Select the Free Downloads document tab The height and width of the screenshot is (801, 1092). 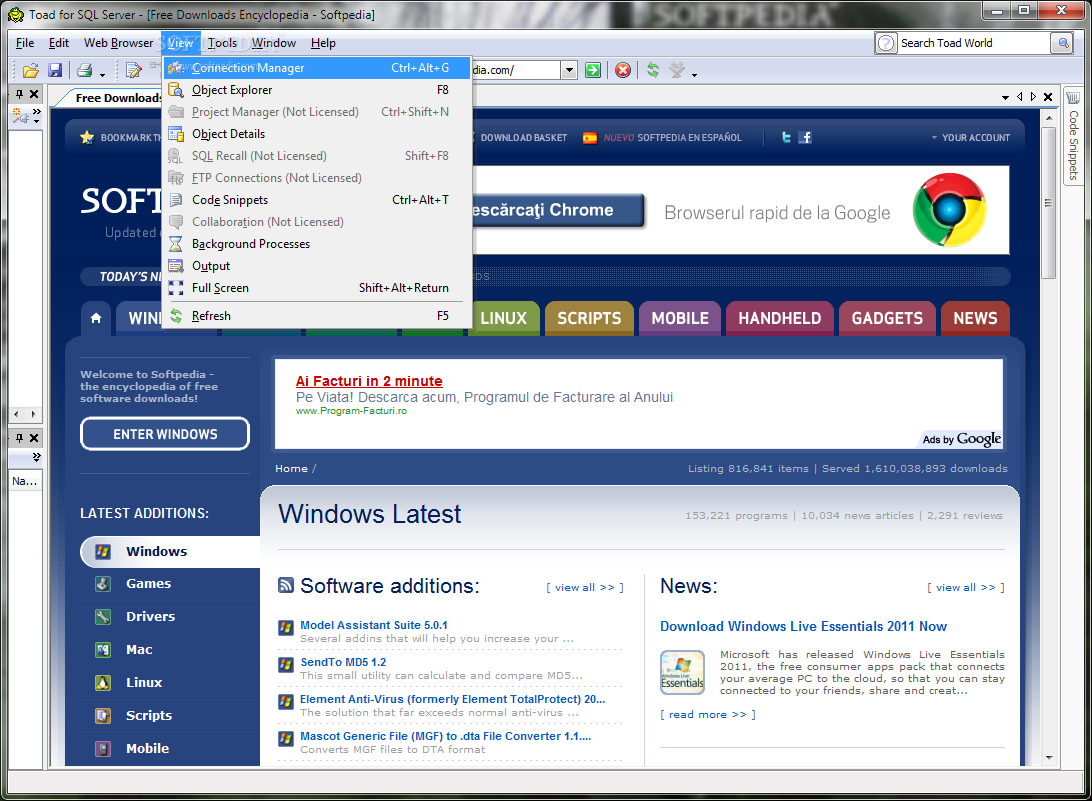click(114, 98)
